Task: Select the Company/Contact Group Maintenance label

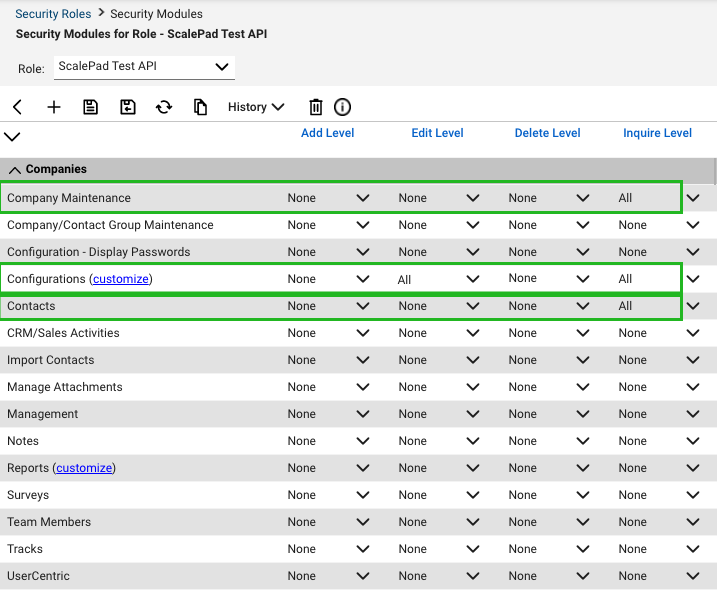Action: 110,225
